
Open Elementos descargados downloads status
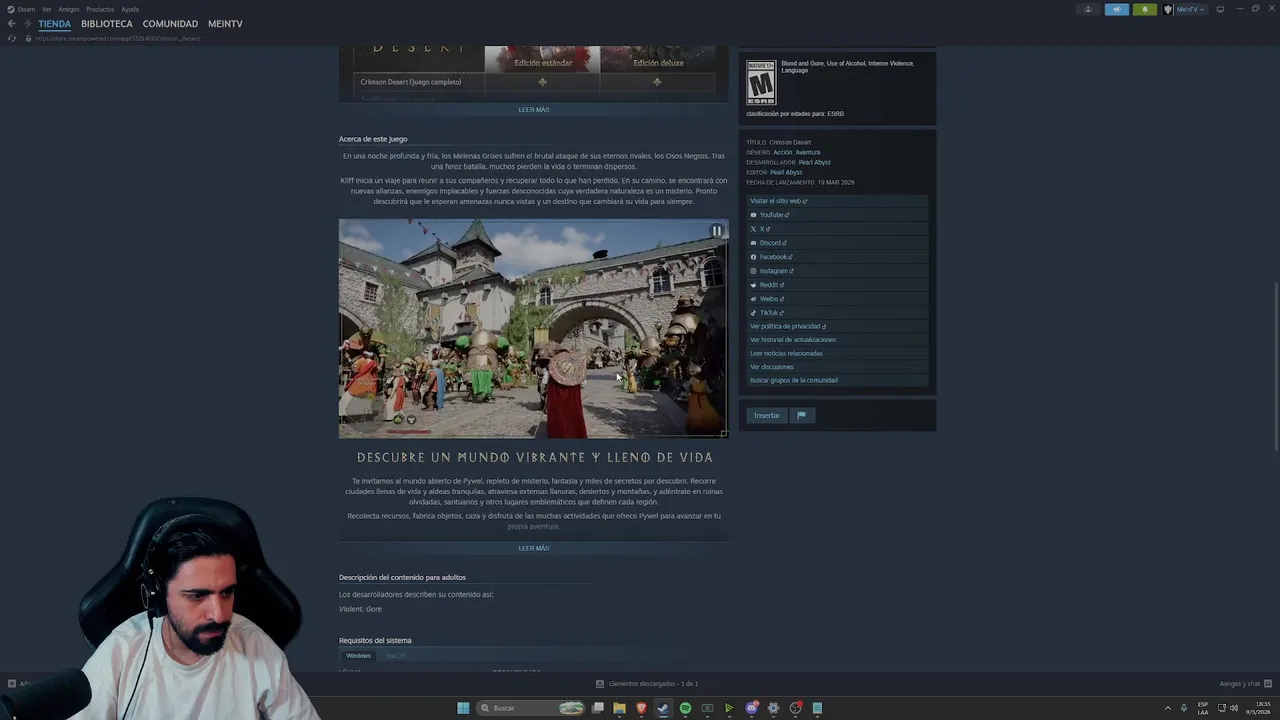coord(647,684)
